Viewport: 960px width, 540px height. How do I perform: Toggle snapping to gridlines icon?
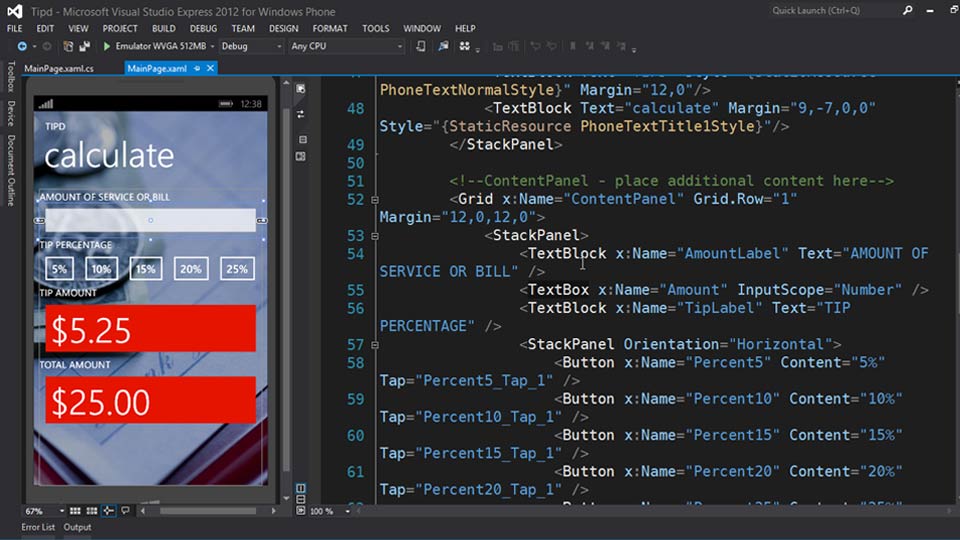pyautogui.click(x=92, y=511)
